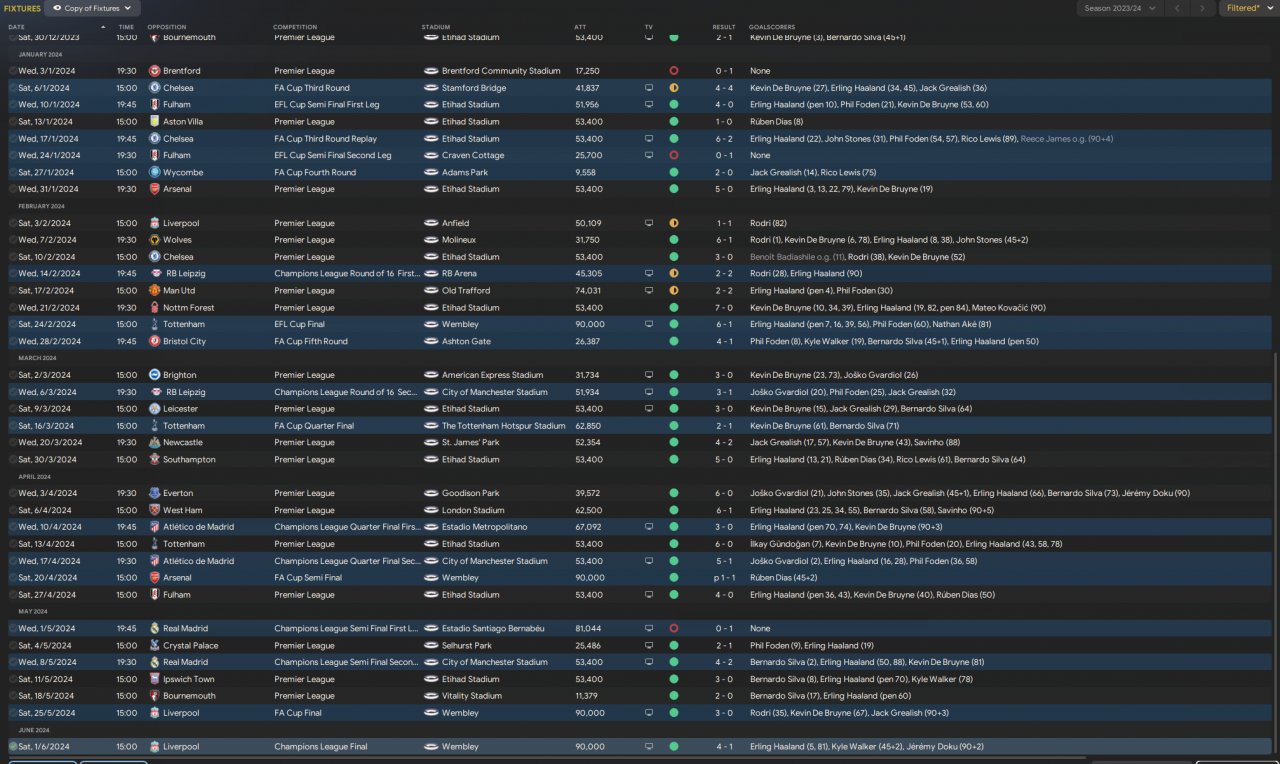
Task: Click the Bristol City club badge
Action: (x=154, y=341)
